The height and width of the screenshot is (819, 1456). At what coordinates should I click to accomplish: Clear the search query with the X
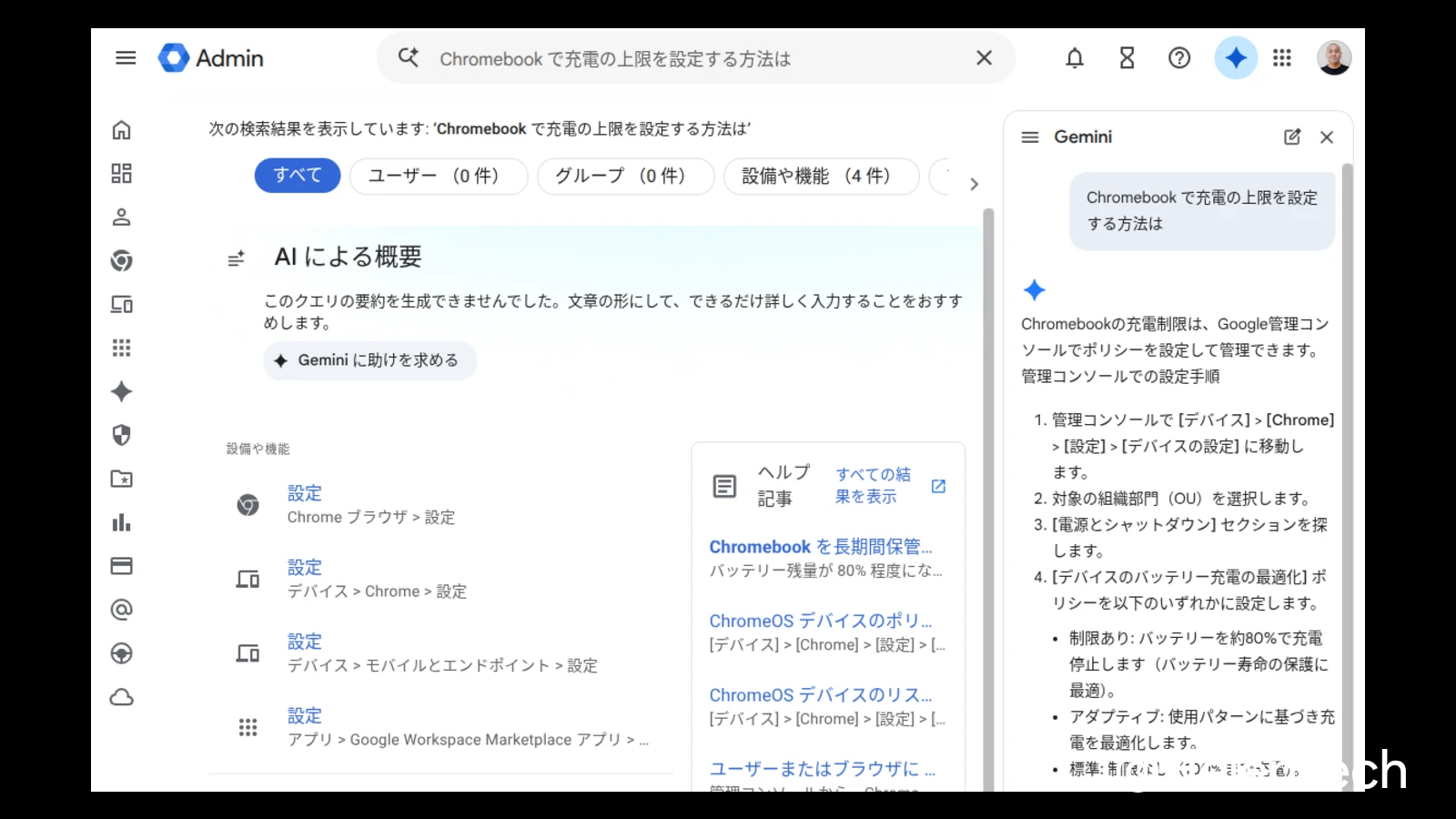point(984,58)
